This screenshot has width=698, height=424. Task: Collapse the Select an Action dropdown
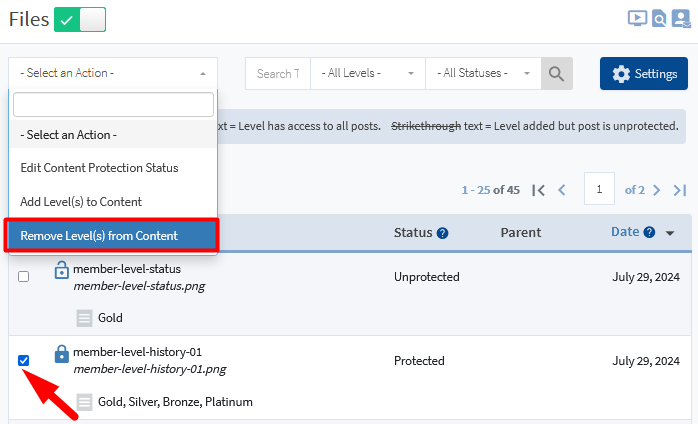click(113, 73)
